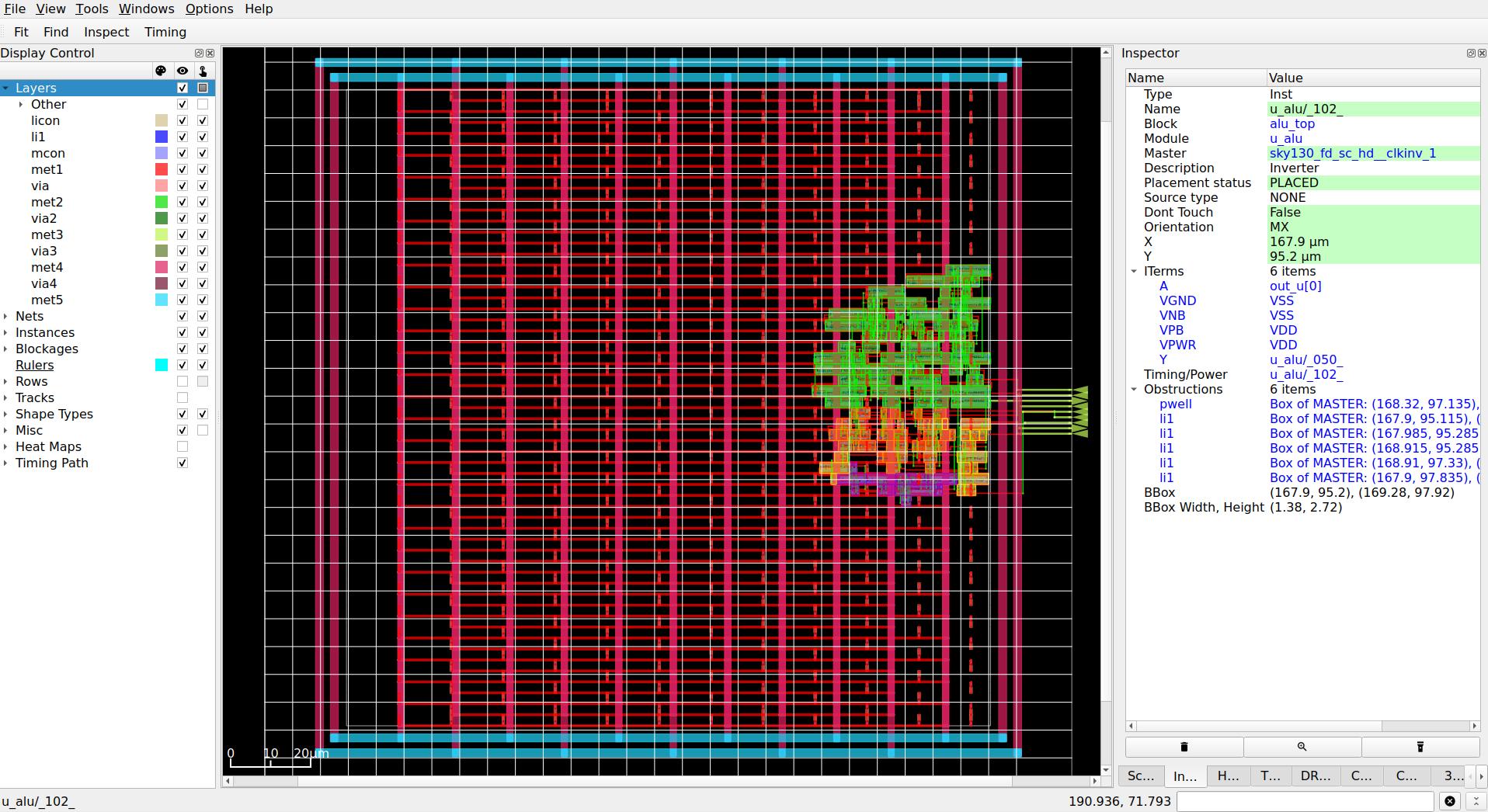Image resolution: width=1488 pixels, height=812 pixels.
Task: Switch to the DRC tab at bottom right
Action: point(1313,776)
